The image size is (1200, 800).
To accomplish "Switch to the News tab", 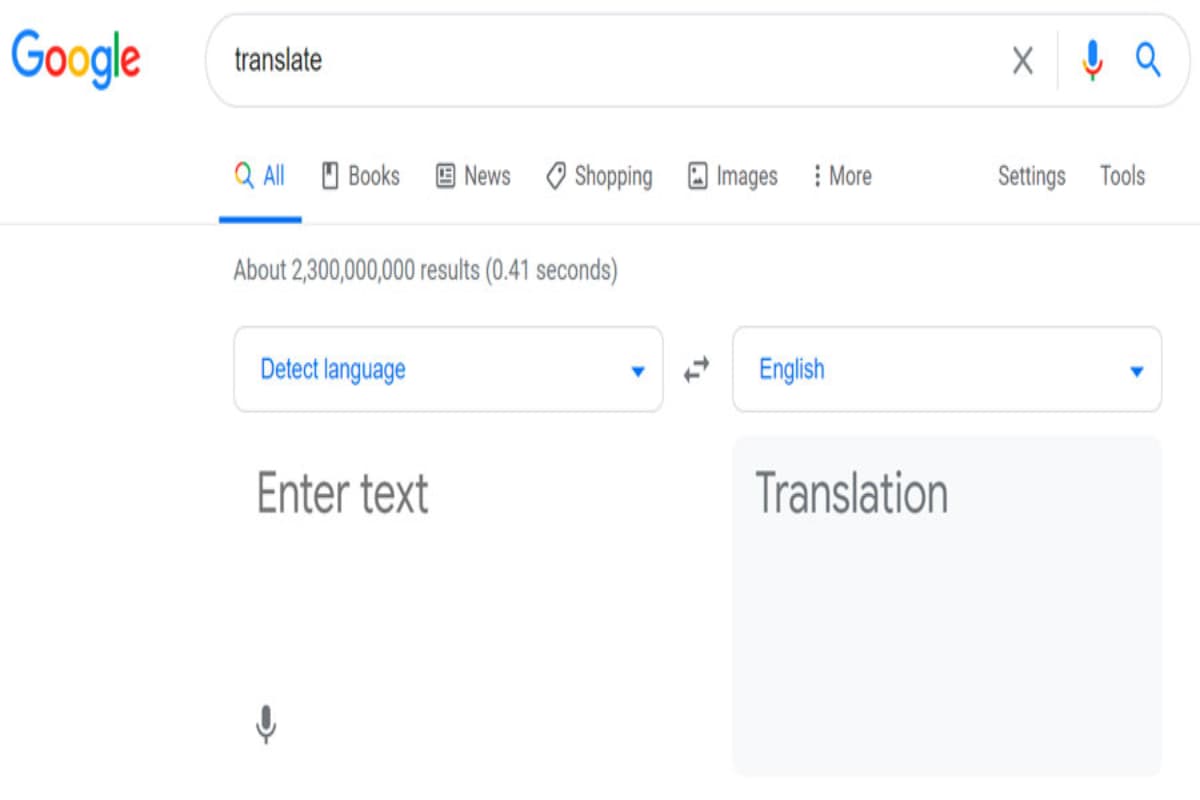I will [474, 176].
